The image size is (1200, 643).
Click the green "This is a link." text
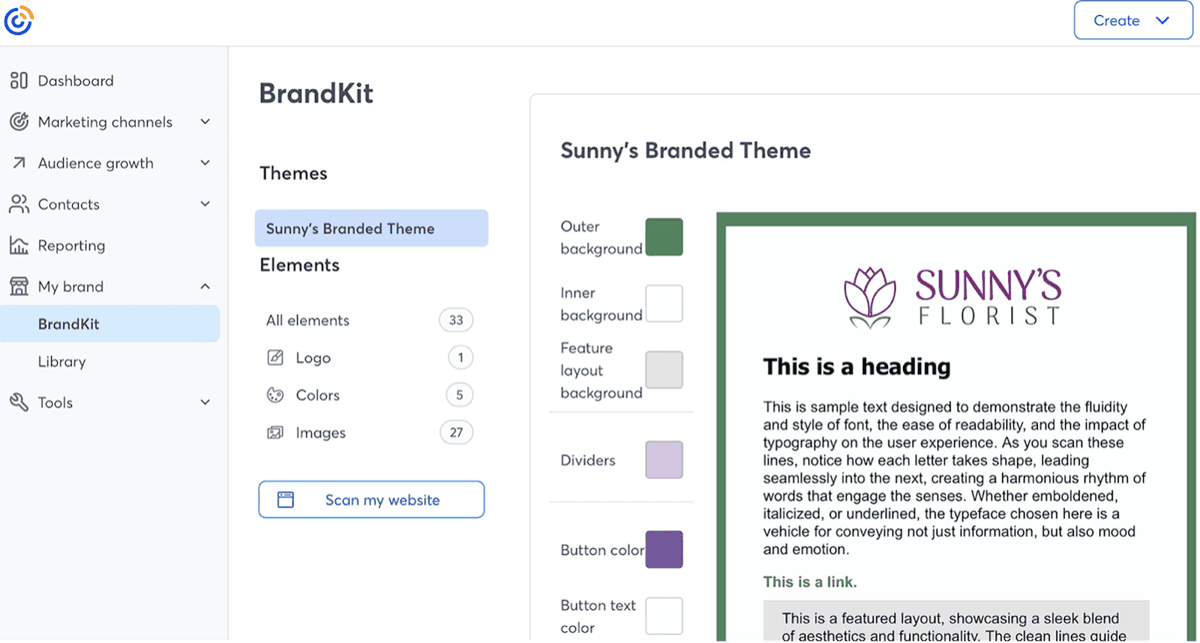click(x=810, y=581)
